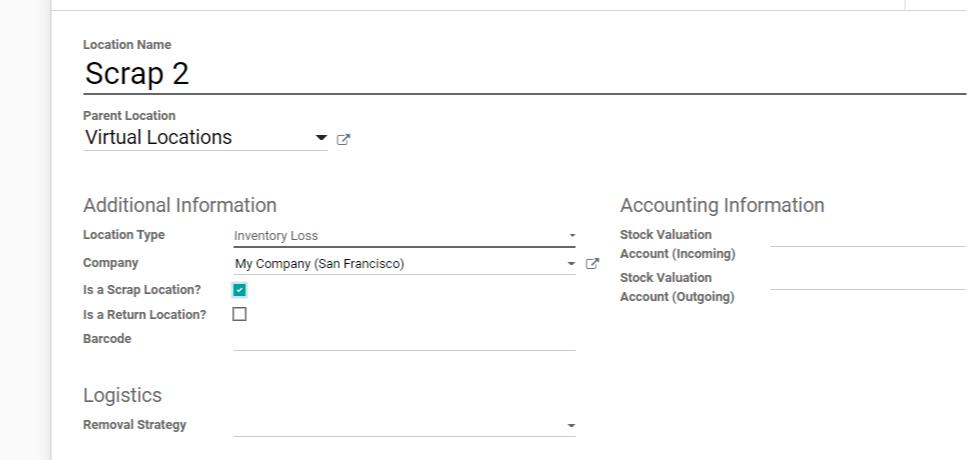Screen dimensions: 967x460
Task: Open Location Type dropdown
Action: pyautogui.click(x=404, y=236)
